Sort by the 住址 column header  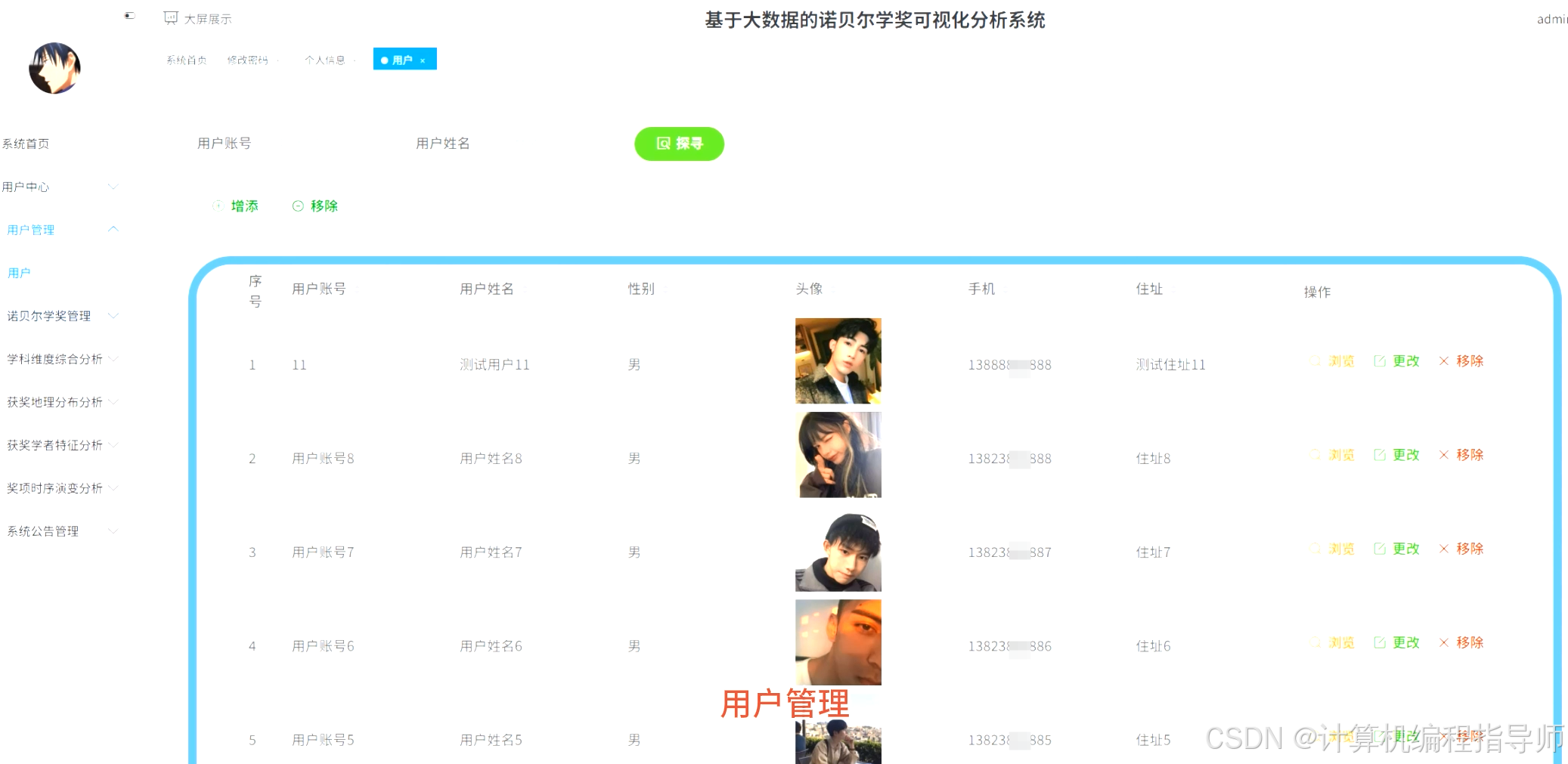1149,289
